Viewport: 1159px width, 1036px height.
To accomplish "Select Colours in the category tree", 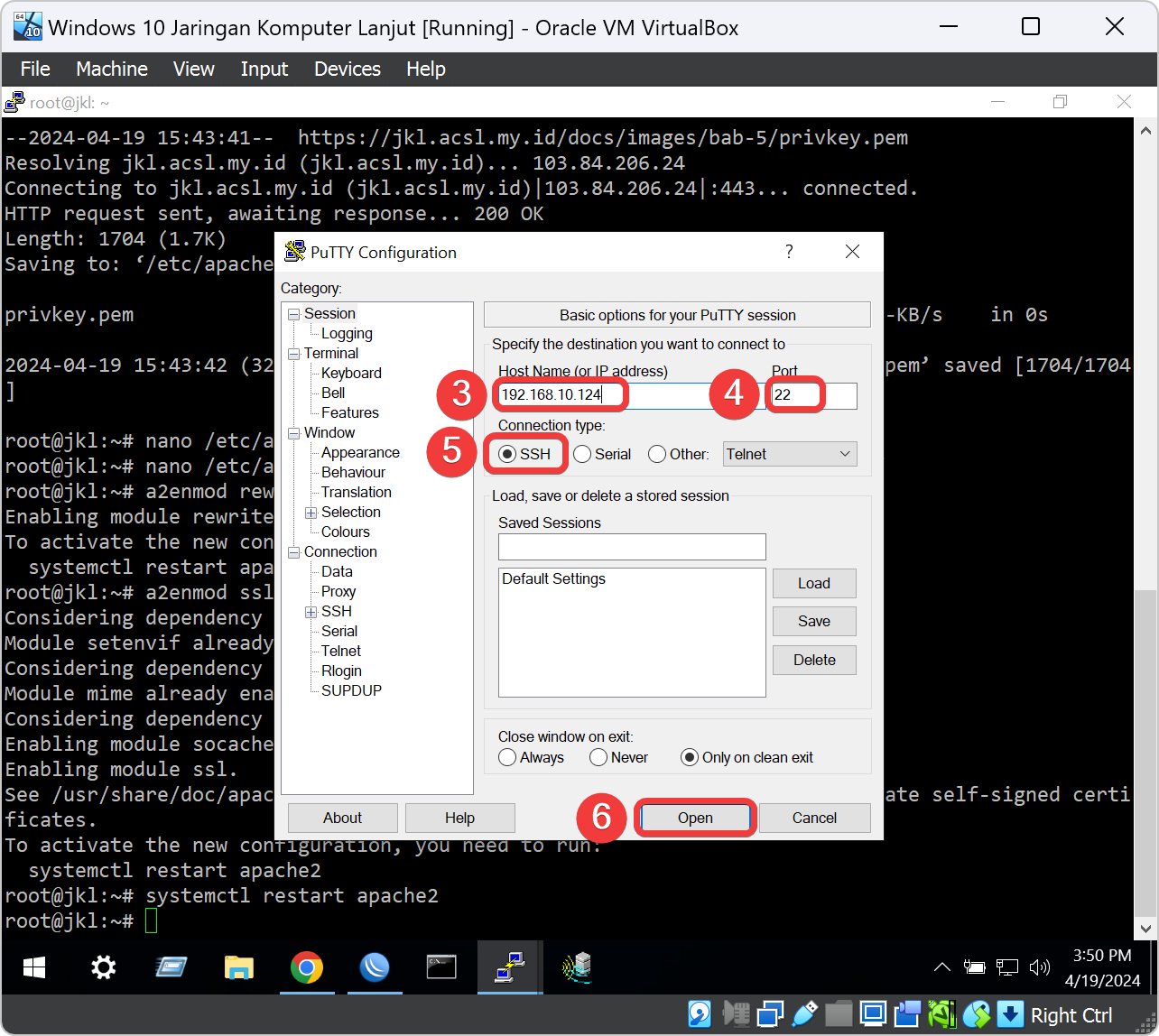I will pos(346,532).
